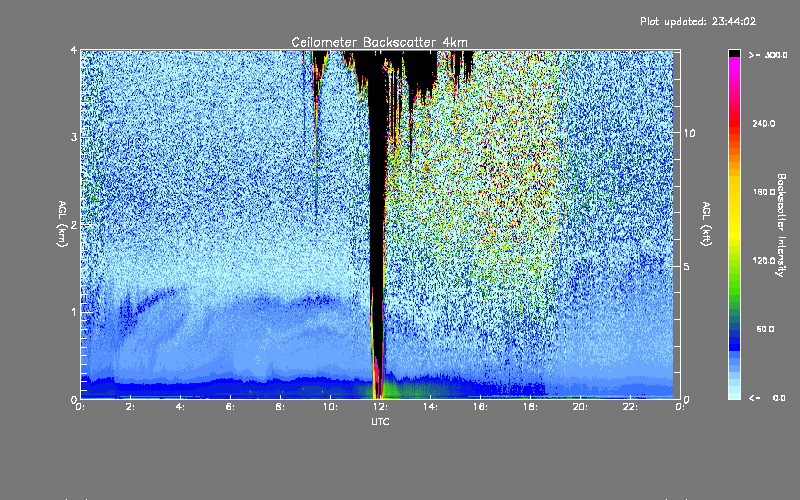
Task: Pick the black top segment of colorbar
Action: 734,53
